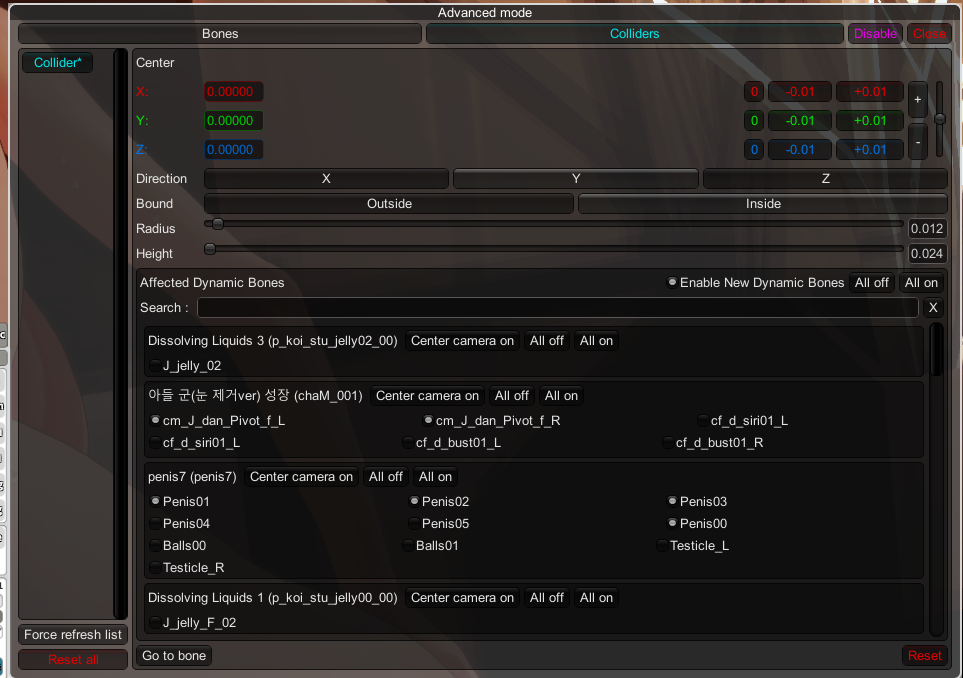Decrease Y center by -0.01
The height and width of the screenshot is (678, 963).
click(799, 121)
